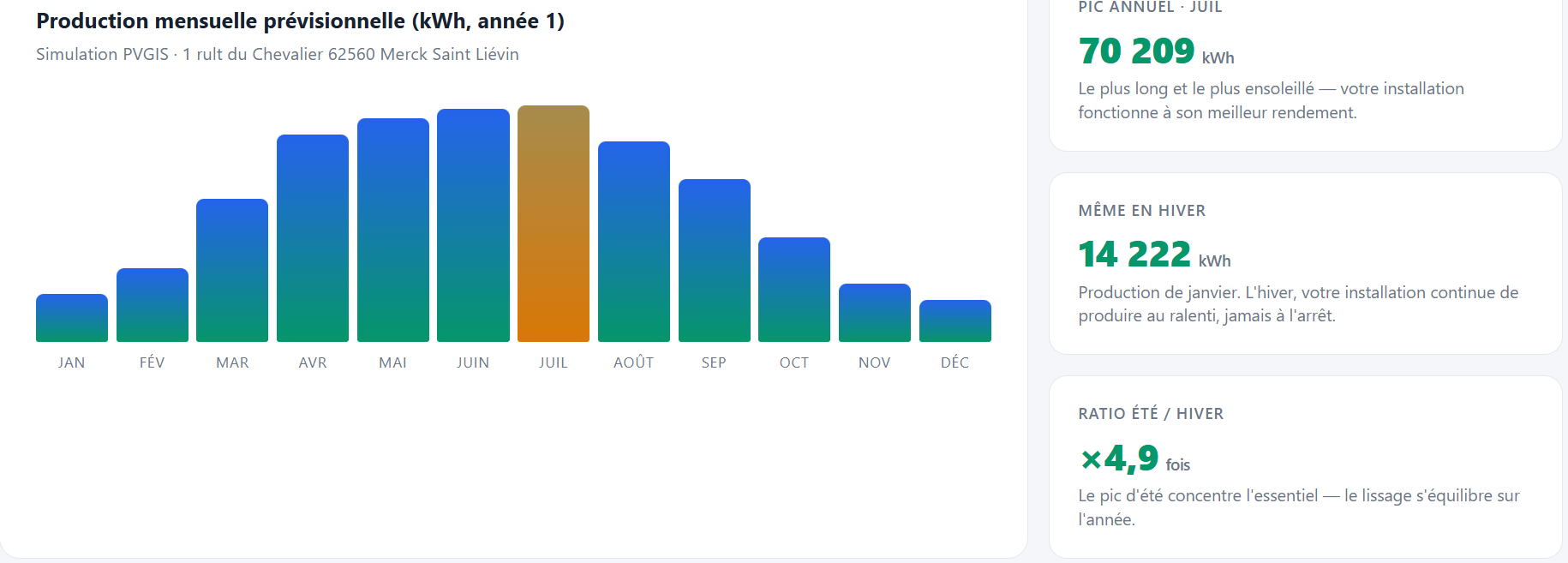This screenshot has width=1568, height=563.
Task: Click the May production bar
Action: tap(393, 230)
